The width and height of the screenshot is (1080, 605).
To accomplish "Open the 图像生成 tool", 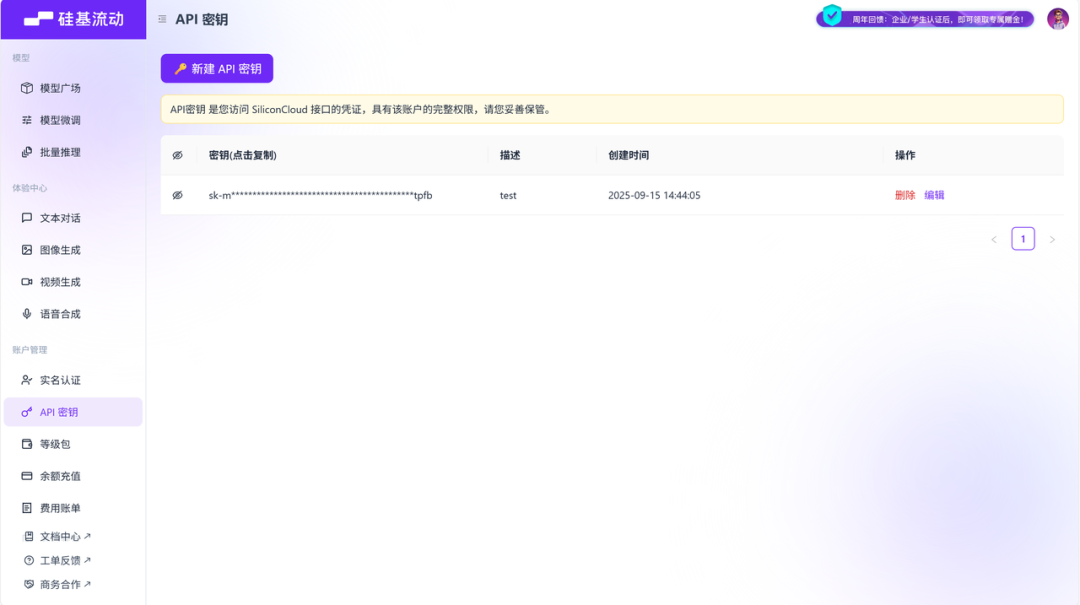I will click(60, 249).
